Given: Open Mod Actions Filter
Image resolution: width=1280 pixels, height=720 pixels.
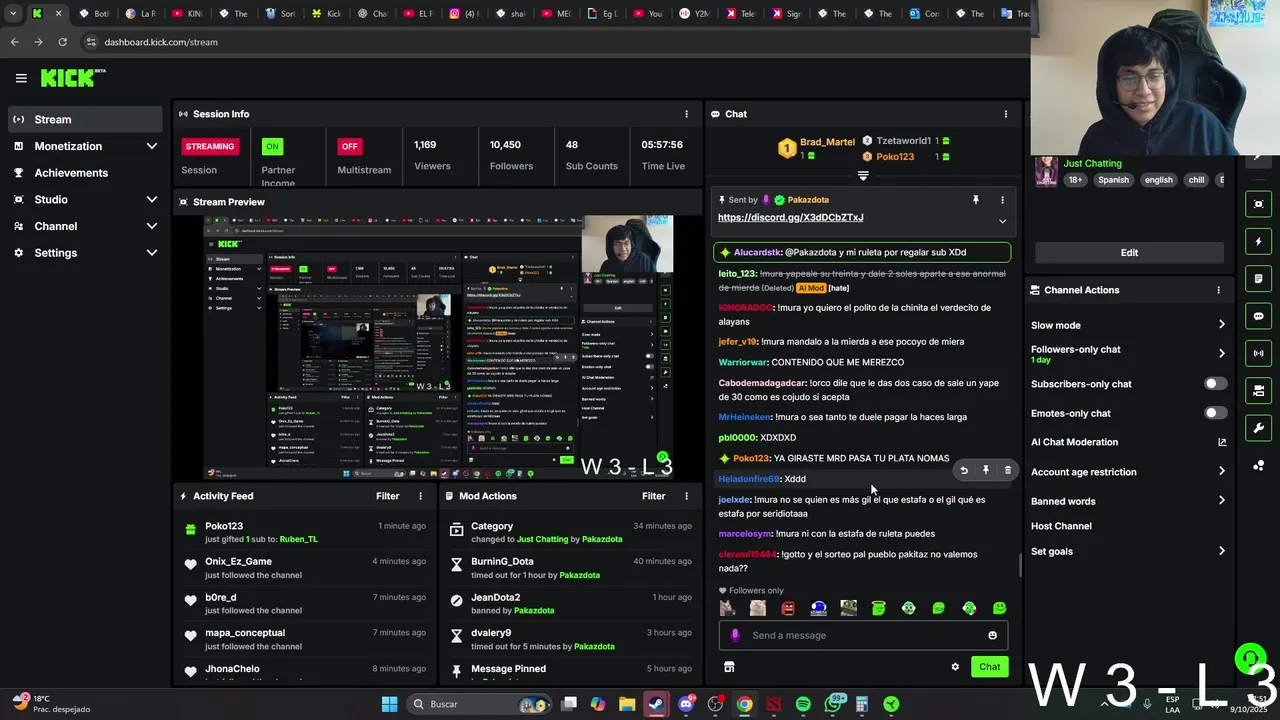Looking at the screenshot, I should click(653, 496).
